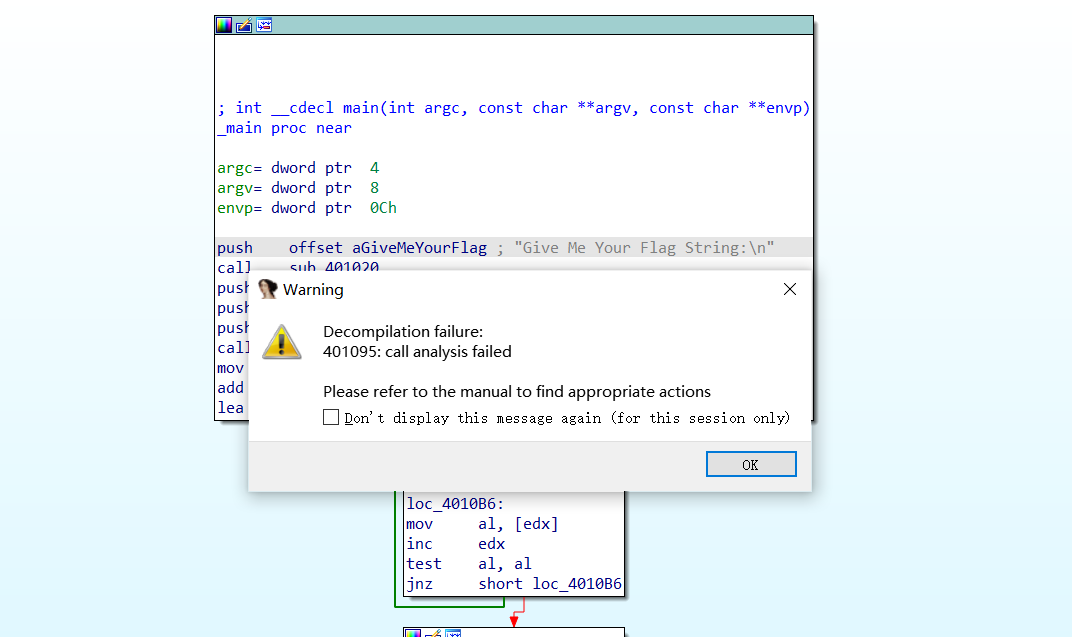Click the Warning dialog title bar icon
The height and width of the screenshot is (637, 1072).
click(267, 289)
